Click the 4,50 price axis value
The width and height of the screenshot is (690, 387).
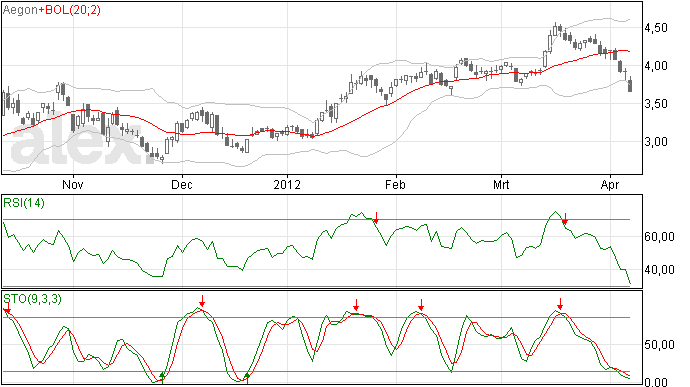[656, 28]
